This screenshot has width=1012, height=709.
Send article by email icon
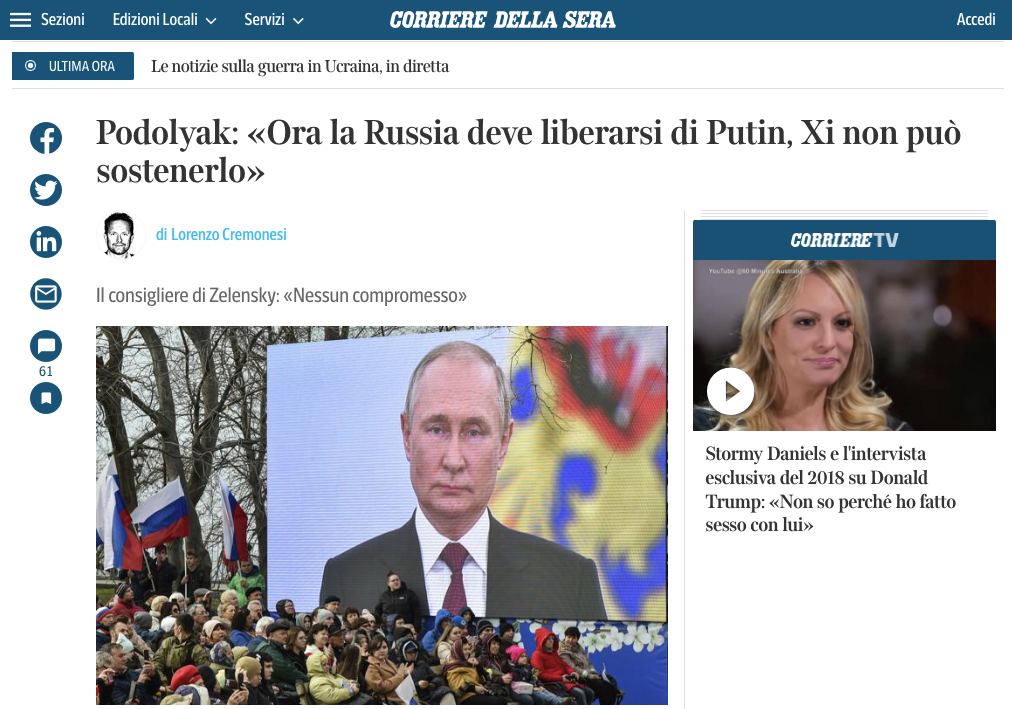(46, 294)
